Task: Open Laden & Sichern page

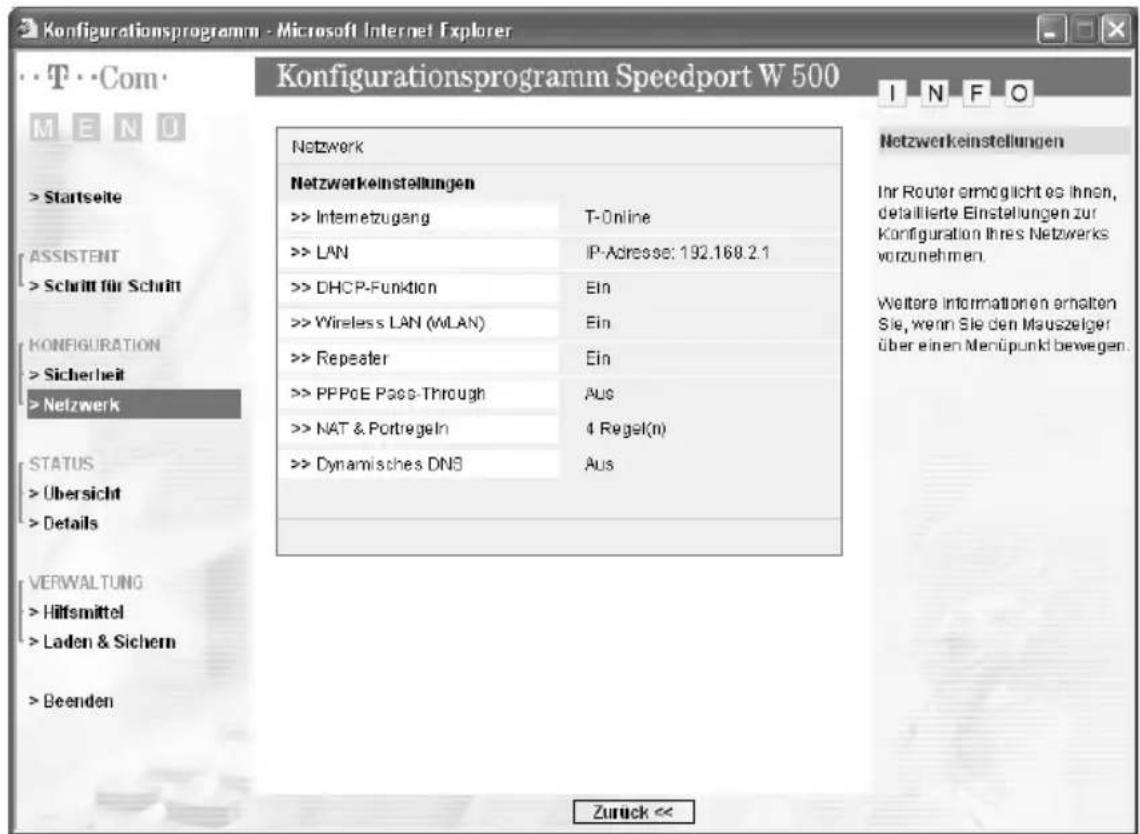Action: tap(103, 641)
